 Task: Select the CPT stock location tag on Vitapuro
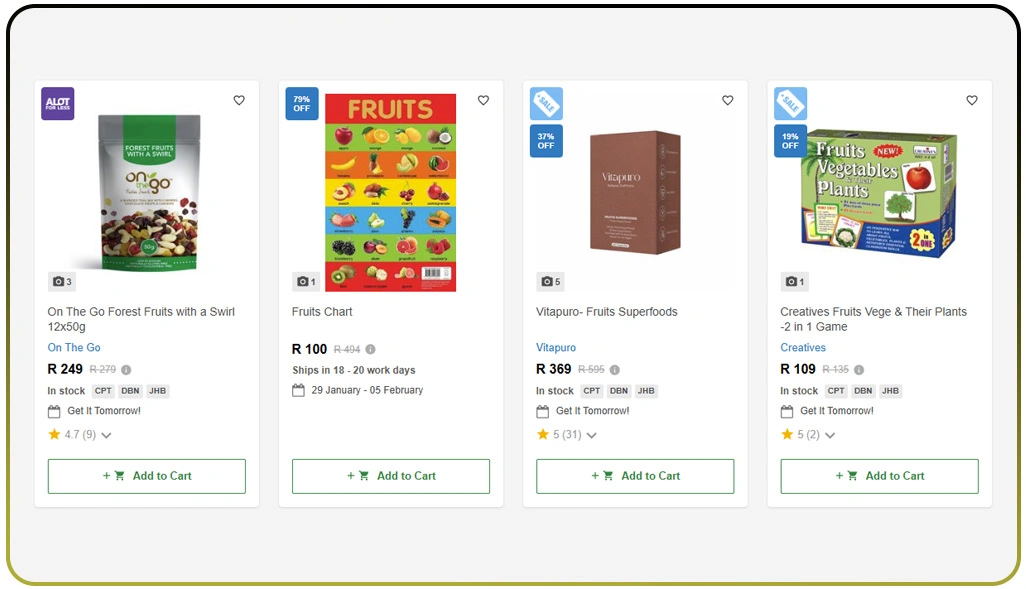(x=591, y=390)
